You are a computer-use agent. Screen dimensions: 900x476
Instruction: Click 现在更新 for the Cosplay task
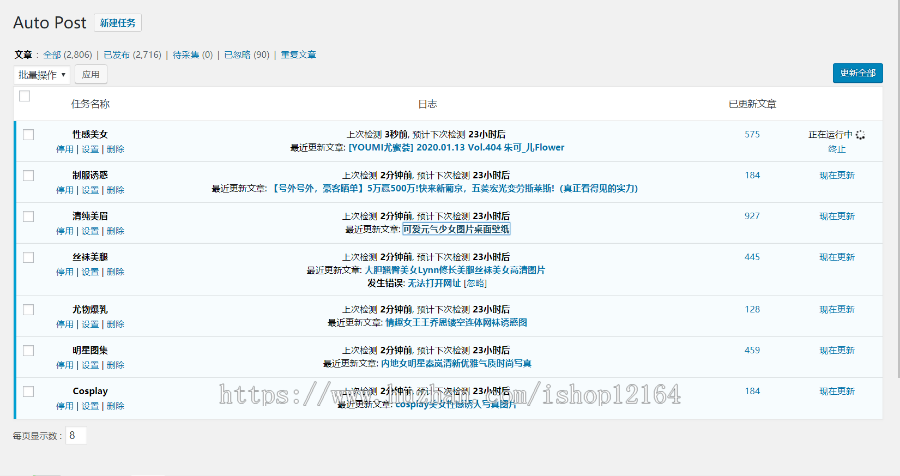tap(837, 391)
